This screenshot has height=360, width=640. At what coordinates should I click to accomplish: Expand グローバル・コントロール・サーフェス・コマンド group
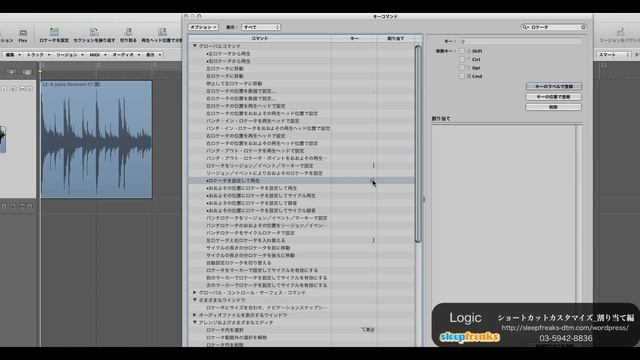pyautogui.click(x=195, y=292)
